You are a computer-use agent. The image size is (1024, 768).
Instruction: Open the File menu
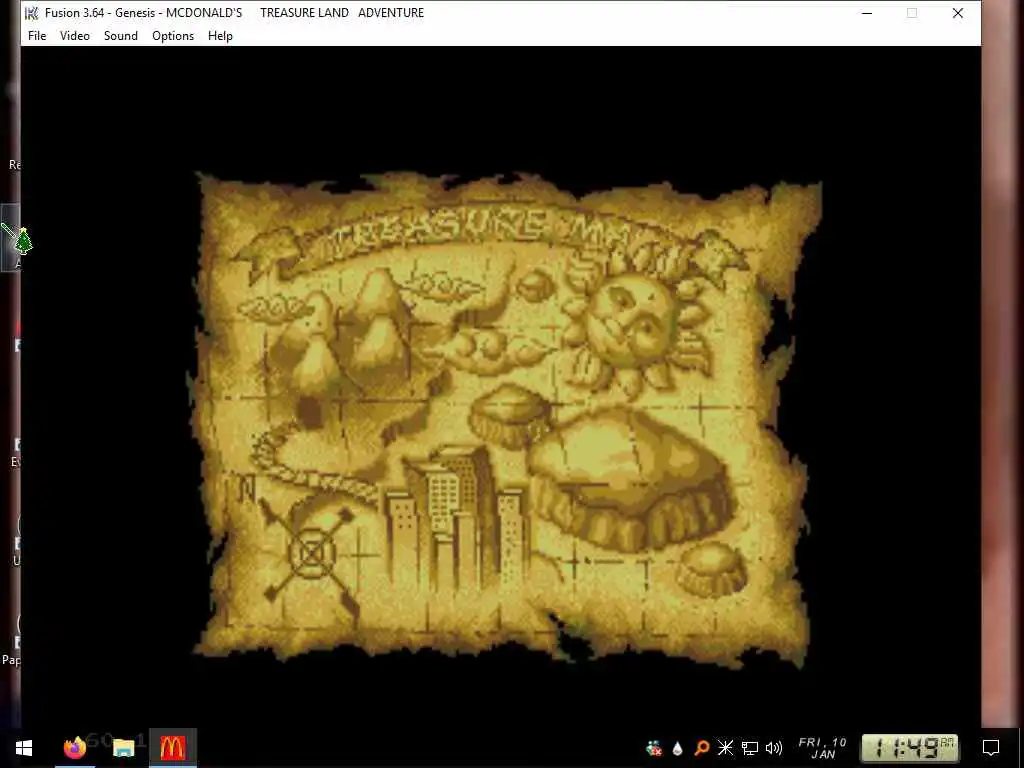pos(37,36)
